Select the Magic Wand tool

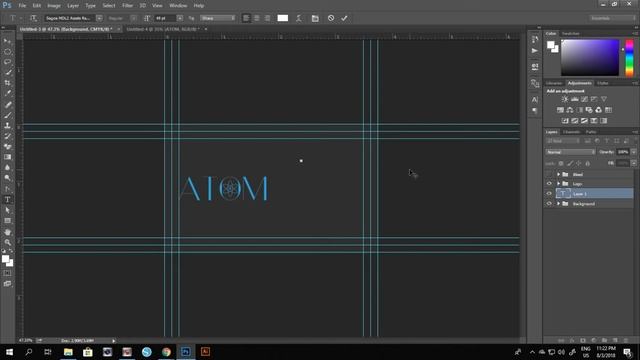click(x=7, y=72)
